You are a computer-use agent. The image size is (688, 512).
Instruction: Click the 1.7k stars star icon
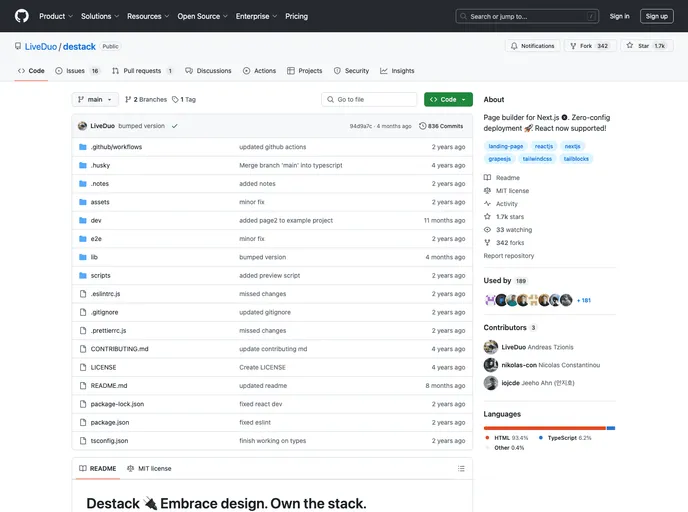pyautogui.click(x=487, y=217)
